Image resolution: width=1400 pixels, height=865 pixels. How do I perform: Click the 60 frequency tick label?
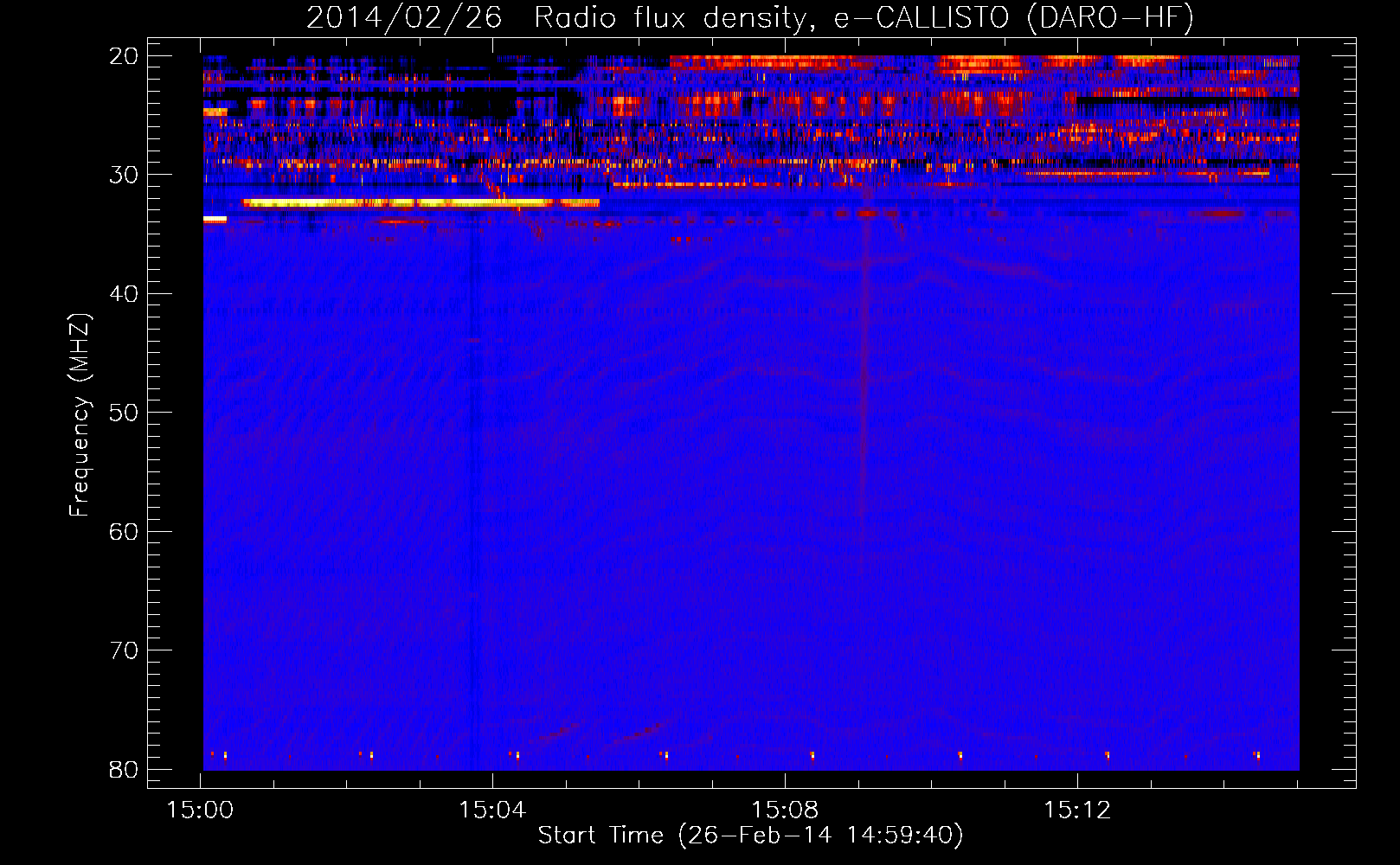124,532
